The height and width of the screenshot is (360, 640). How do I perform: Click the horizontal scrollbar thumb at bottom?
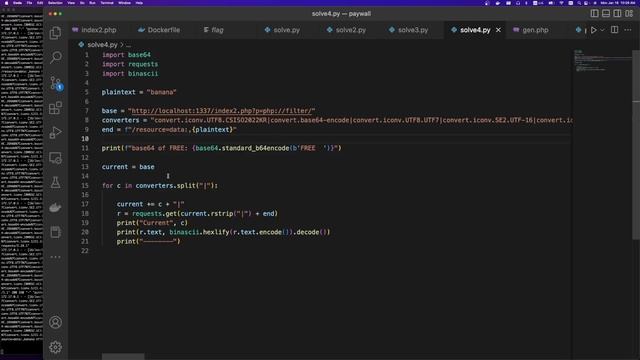tap(123, 357)
